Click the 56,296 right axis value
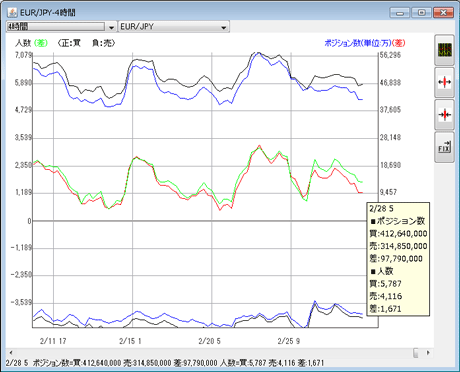This screenshot has width=460, height=372. coord(390,55)
